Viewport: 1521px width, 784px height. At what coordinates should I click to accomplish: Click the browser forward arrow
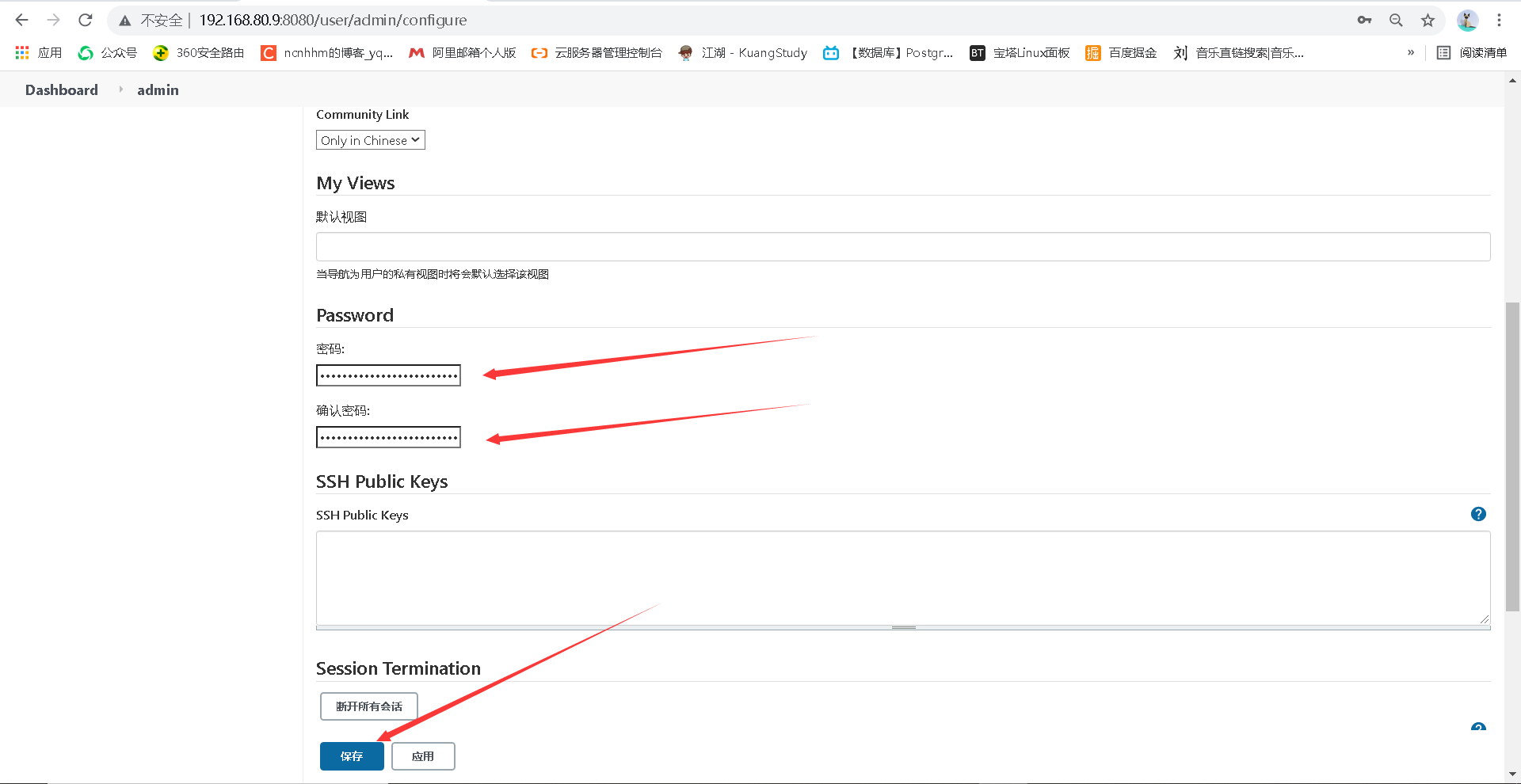tap(54, 20)
